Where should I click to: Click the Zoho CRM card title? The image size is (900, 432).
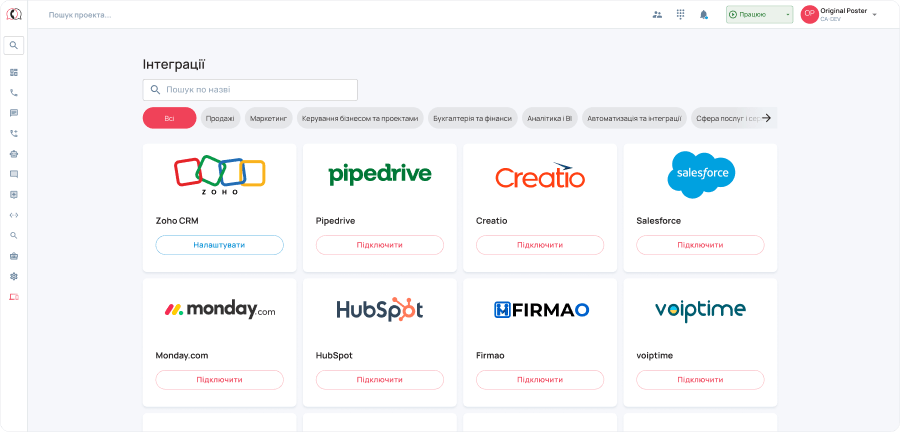point(177,220)
